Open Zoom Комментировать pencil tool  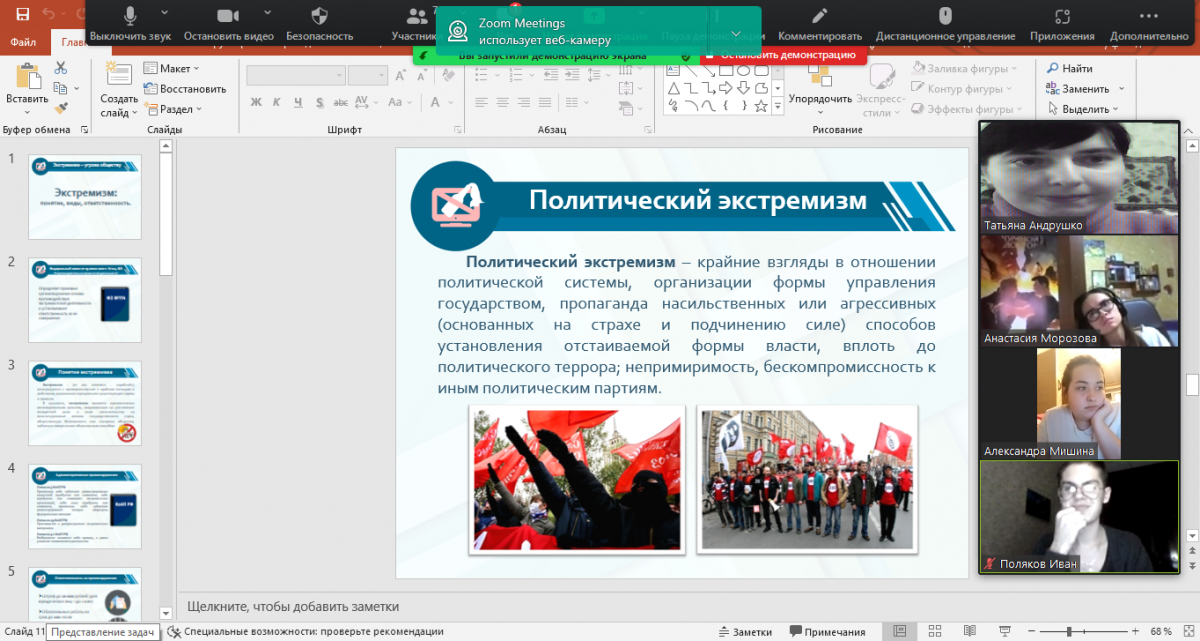click(x=820, y=24)
